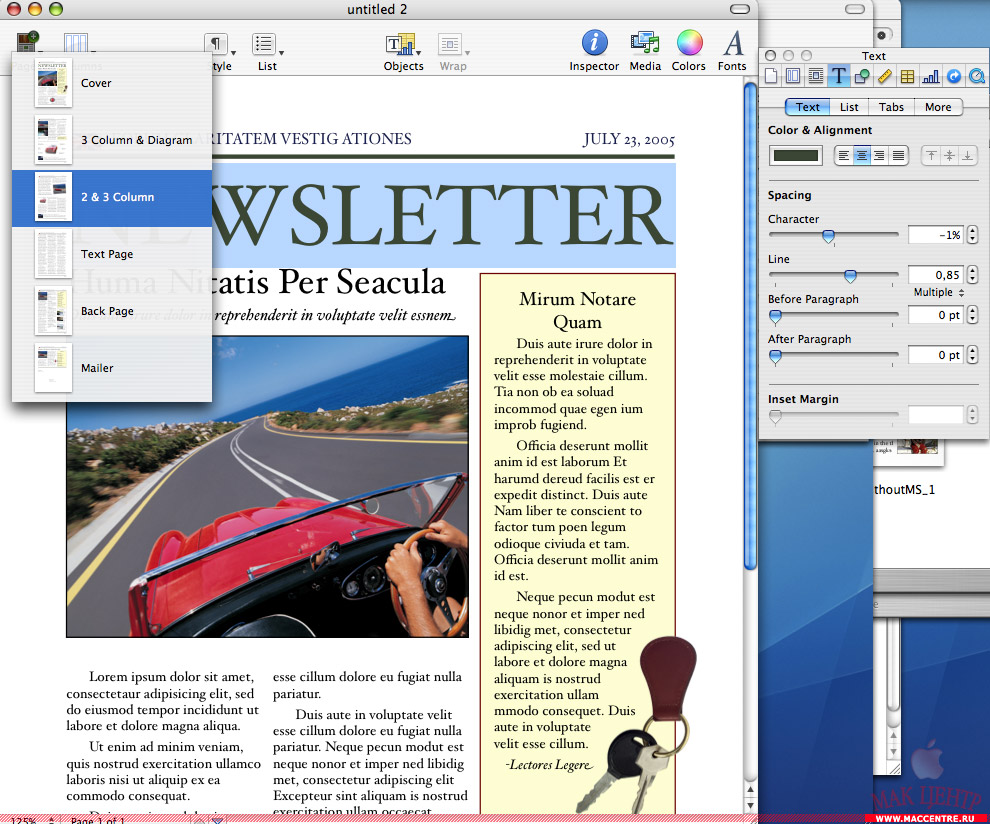Image resolution: width=990 pixels, height=824 pixels.
Task: Open the QuickTime inspector pane
Action: pyautogui.click(x=977, y=76)
